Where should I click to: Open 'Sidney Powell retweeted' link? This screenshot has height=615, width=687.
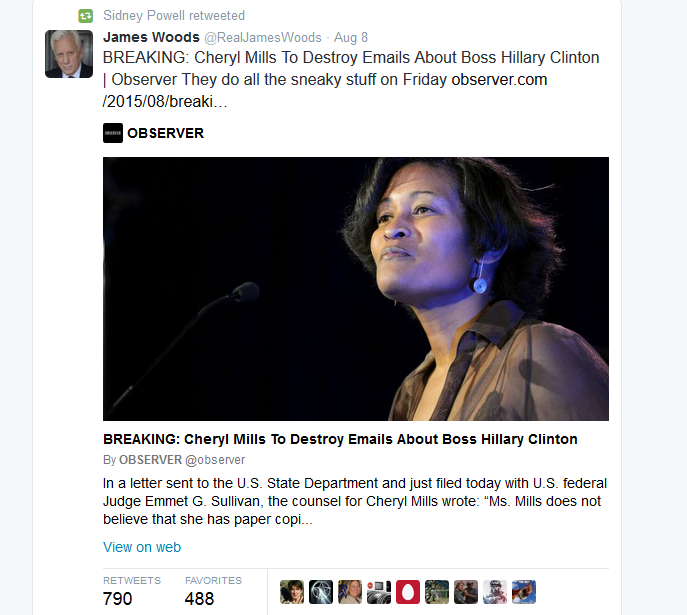[x=174, y=16]
